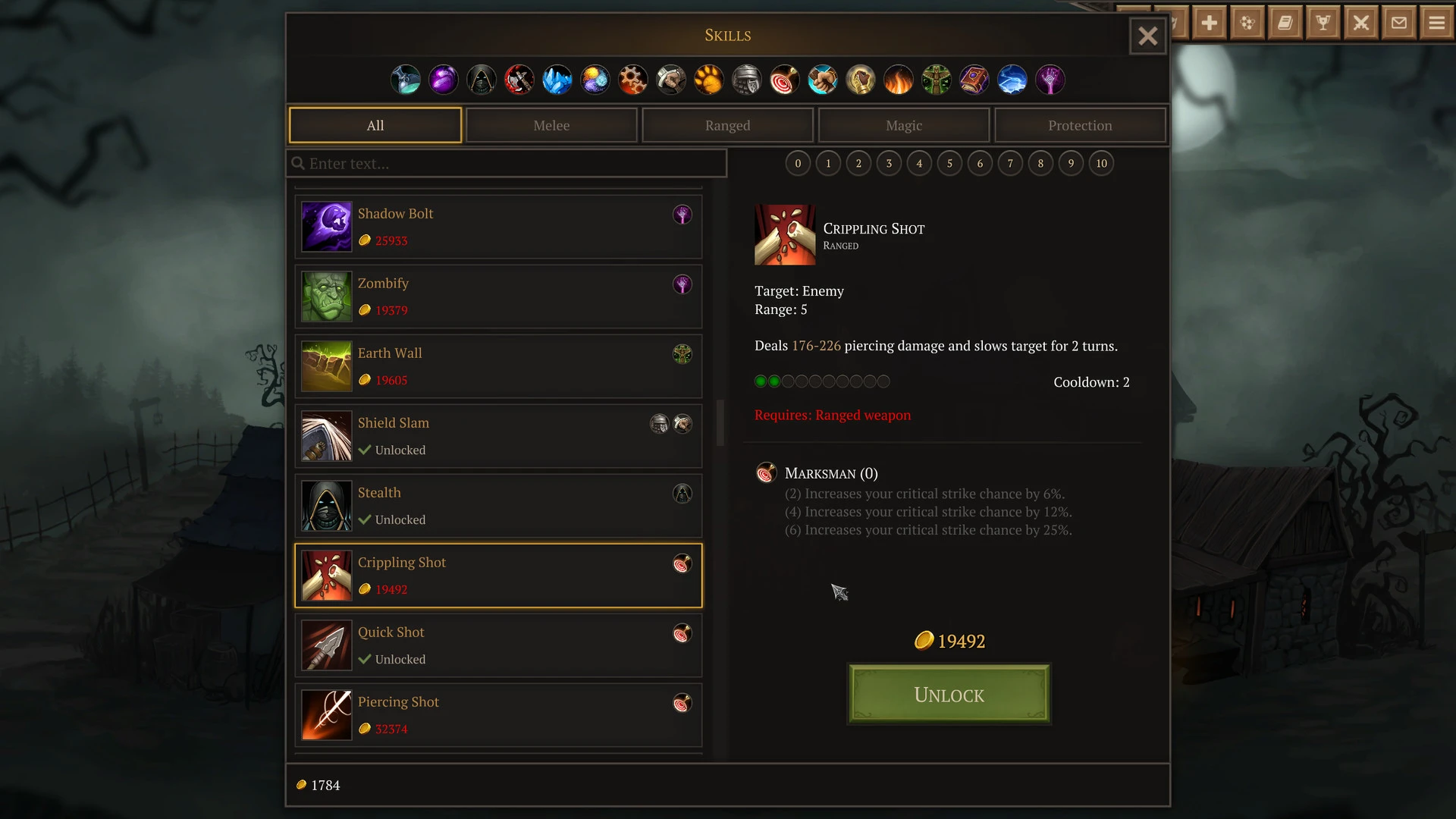
Task: Click the skill list vertical scrollbar
Action: tap(720, 423)
